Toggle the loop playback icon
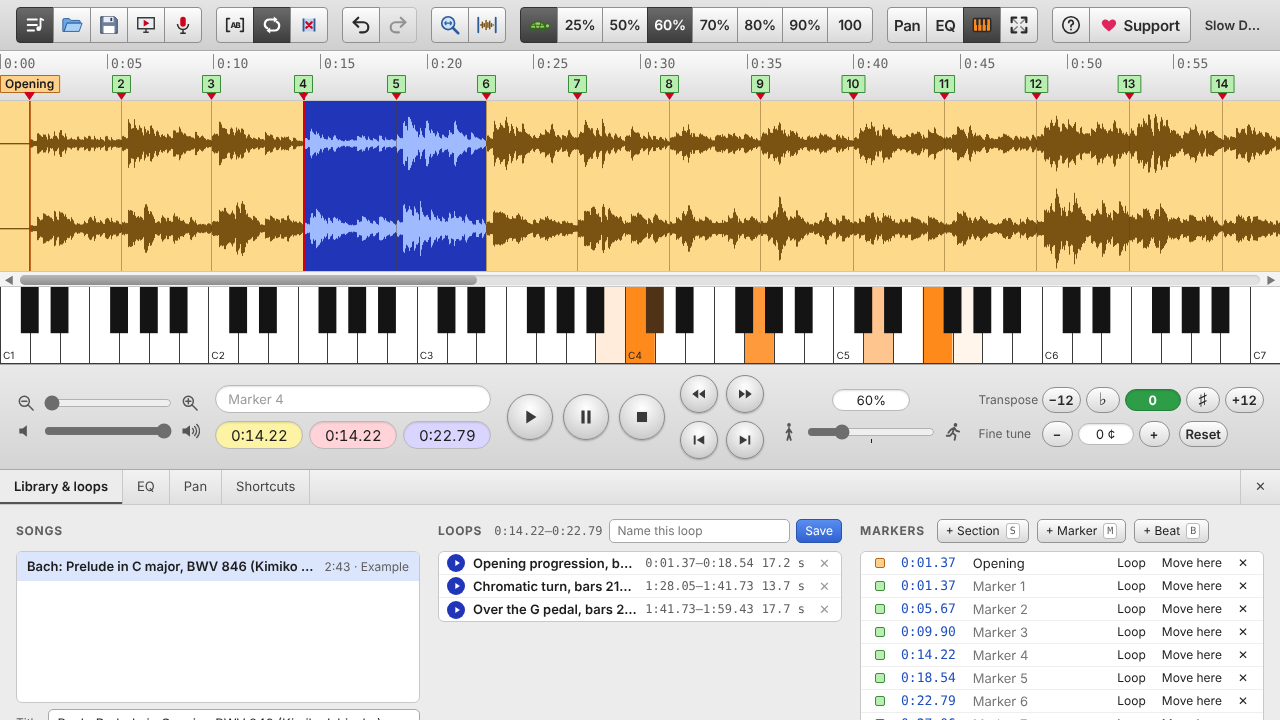The width and height of the screenshot is (1280, 720). [272, 25]
